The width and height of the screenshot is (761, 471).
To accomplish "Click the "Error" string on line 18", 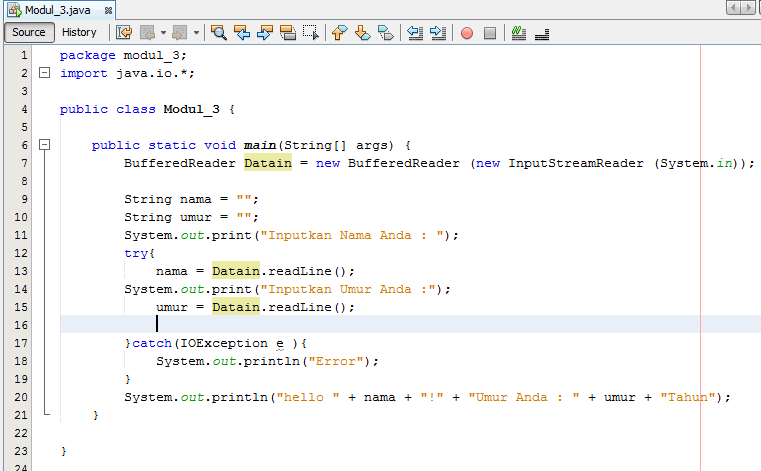I will click(x=336, y=361).
